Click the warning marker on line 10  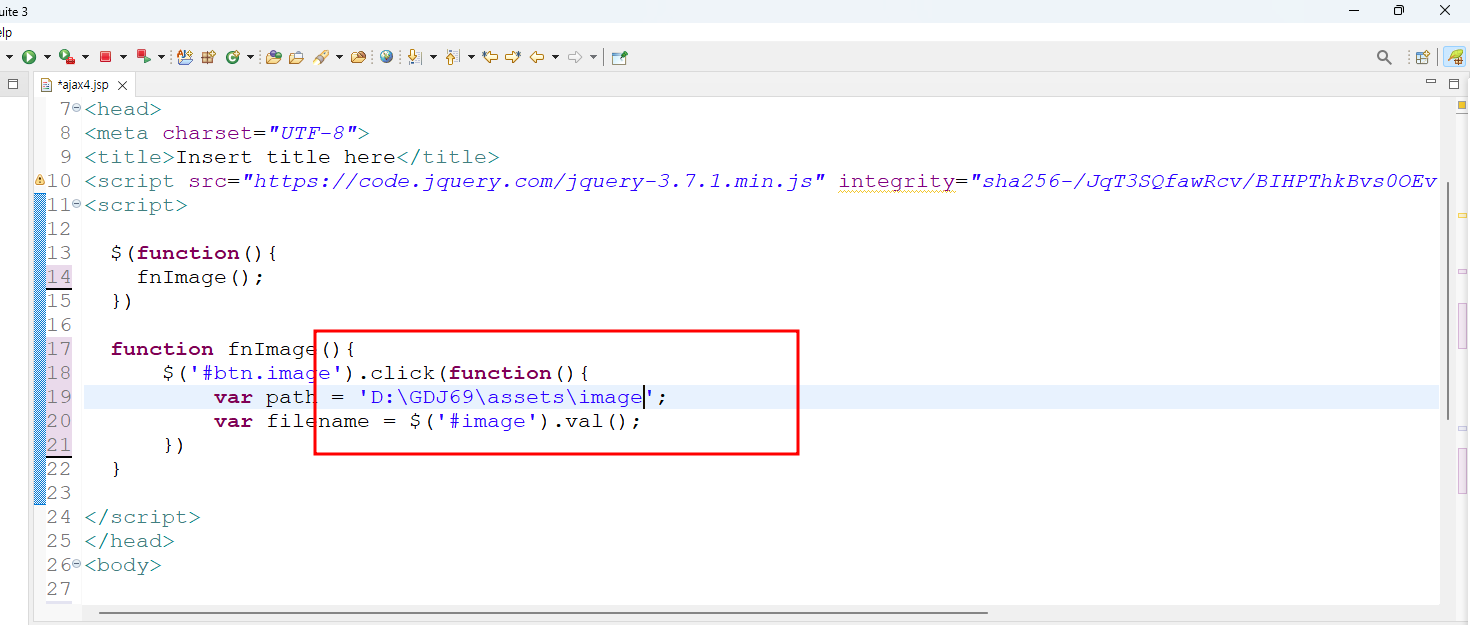(40, 180)
